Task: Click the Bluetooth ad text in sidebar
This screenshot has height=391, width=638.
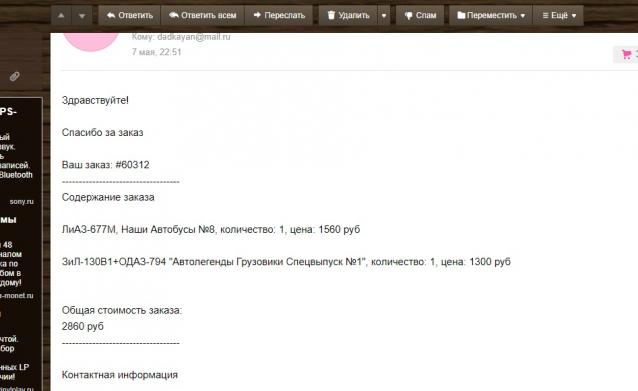Action: 16,175
